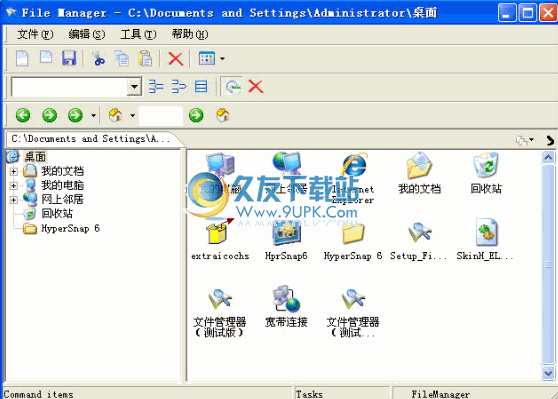Select 网上邻居 in the folder tree

(63, 199)
